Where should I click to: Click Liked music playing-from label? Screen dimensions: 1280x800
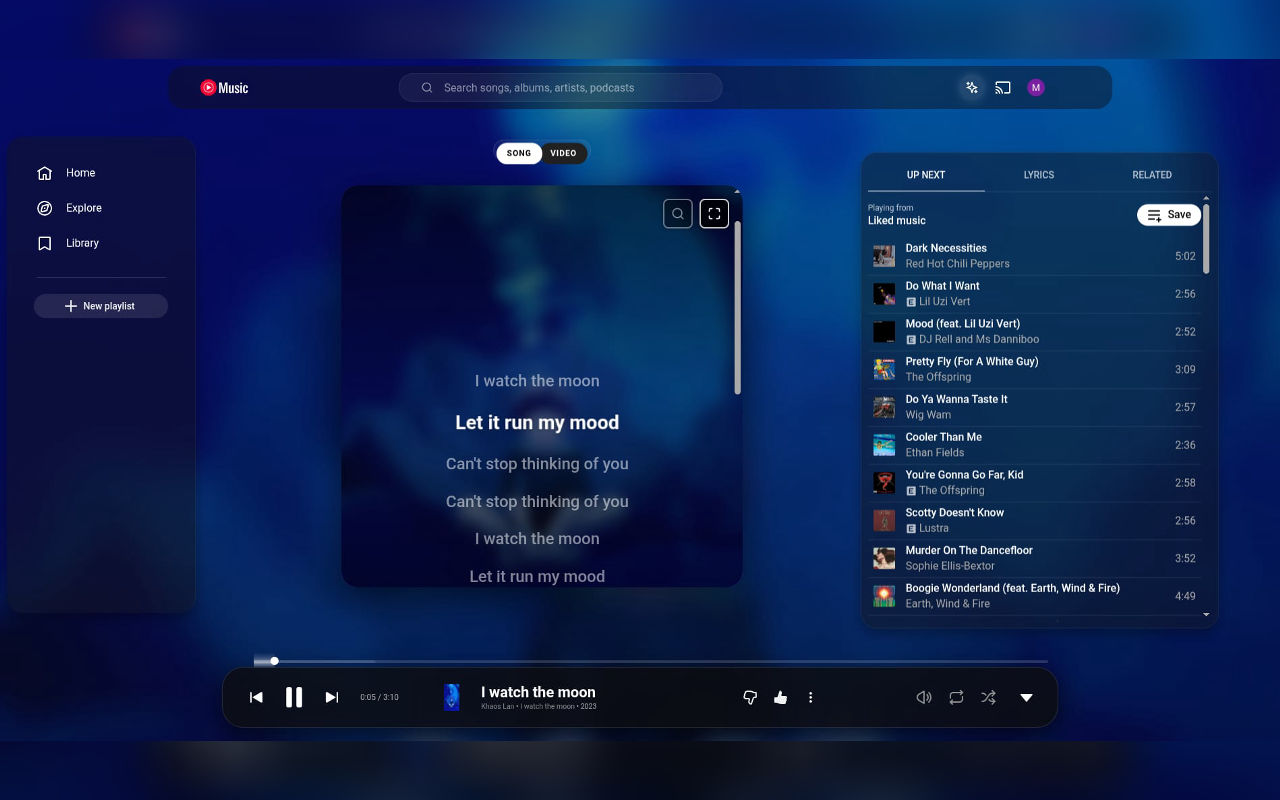coord(897,221)
